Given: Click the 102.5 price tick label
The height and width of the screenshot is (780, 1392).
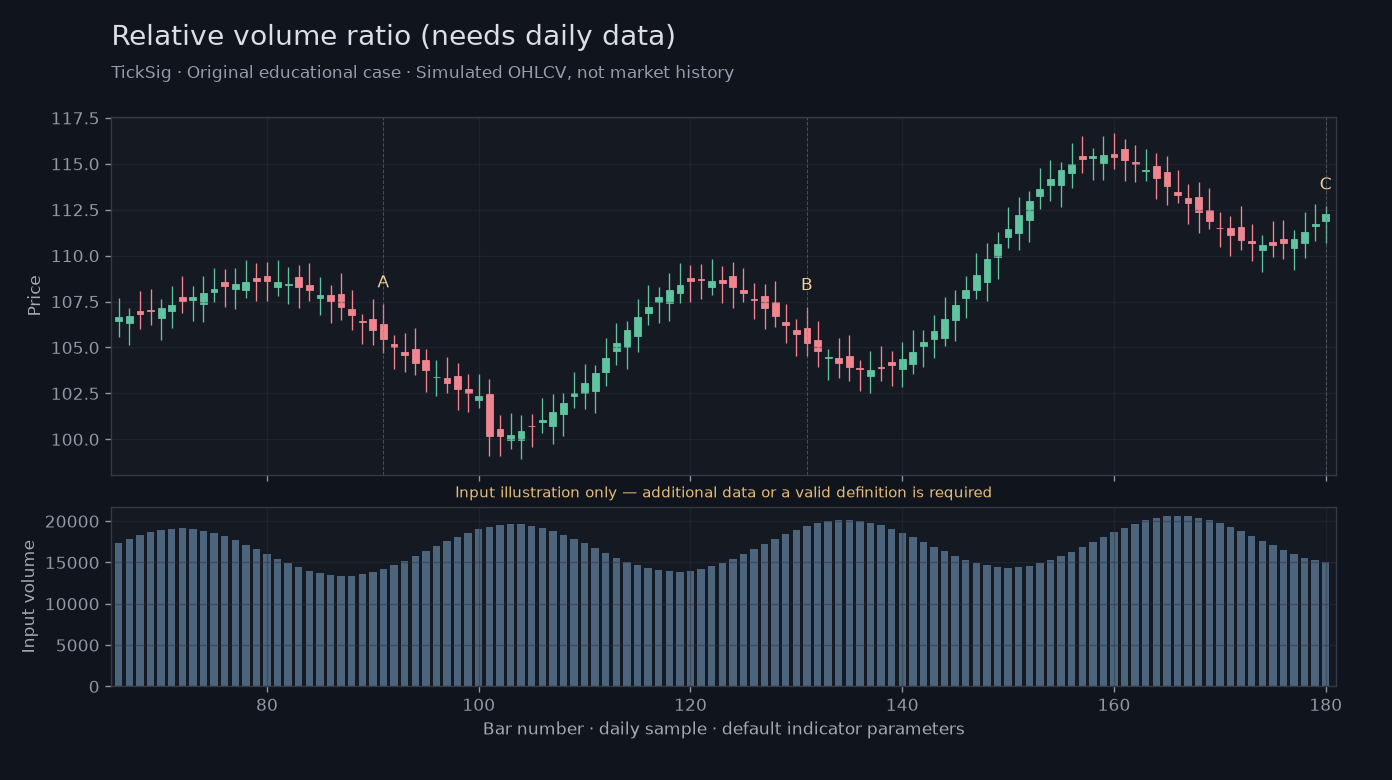Looking at the screenshot, I should click(x=75, y=394).
